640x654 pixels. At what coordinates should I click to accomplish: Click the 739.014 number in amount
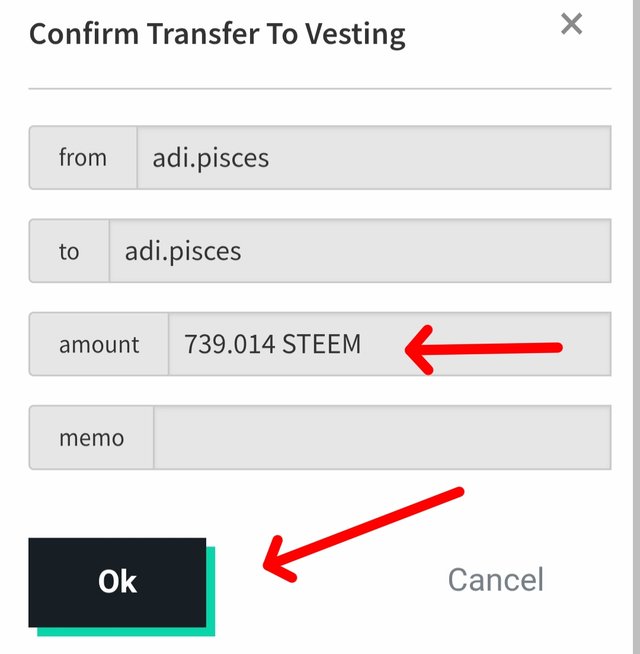[x=229, y=345]
